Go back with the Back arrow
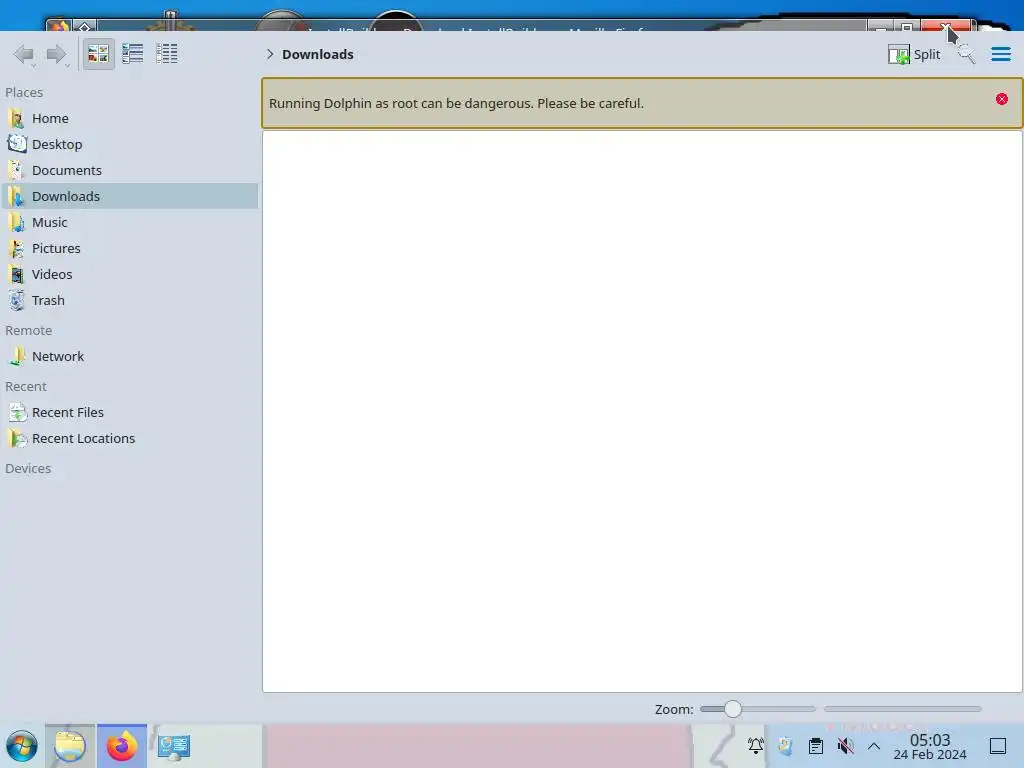1024x768 pixels. 24,54
